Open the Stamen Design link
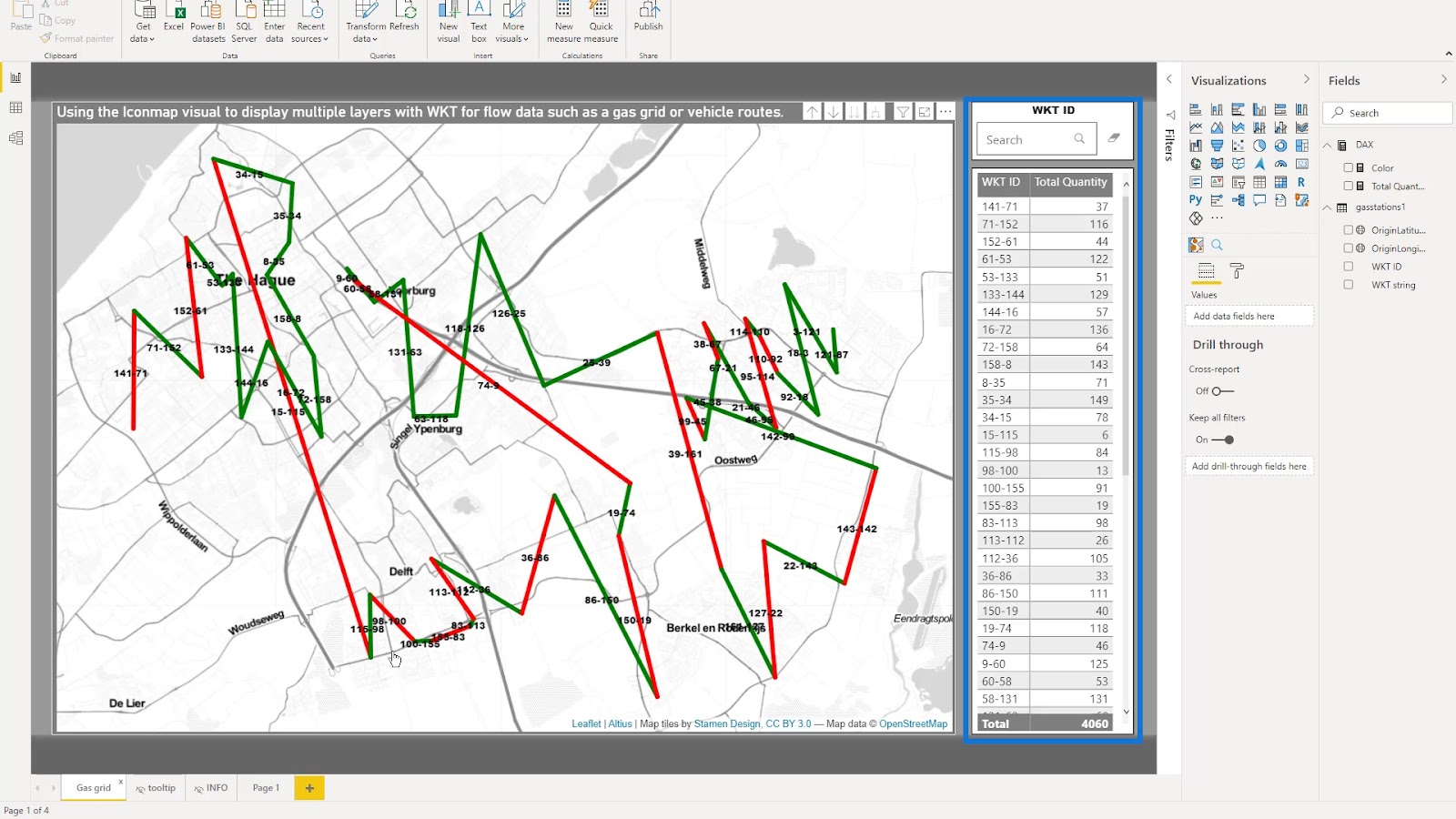The width and height of the screenshot is (1456, 819). pyautogui.click(x=727, y=724)
